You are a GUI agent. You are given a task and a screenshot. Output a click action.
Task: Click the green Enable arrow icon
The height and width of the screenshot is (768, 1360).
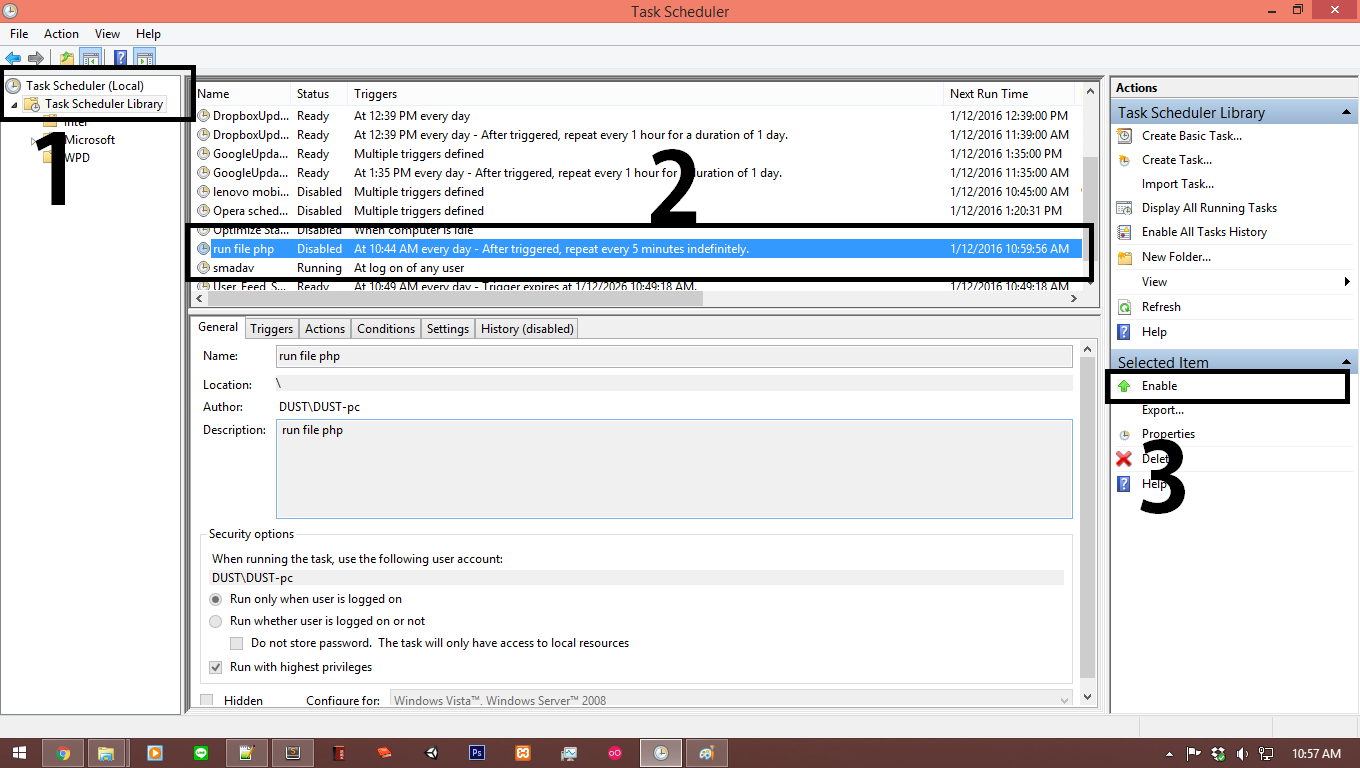pyautogui.click(x=1124, y=386)
